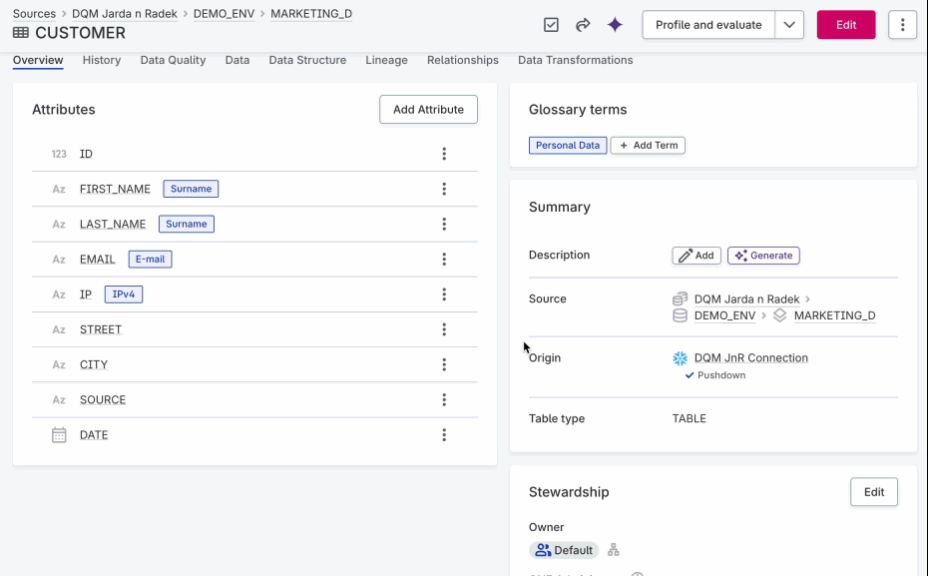
Task: Switch to the Data Quality tab
Action: point(173,60)
